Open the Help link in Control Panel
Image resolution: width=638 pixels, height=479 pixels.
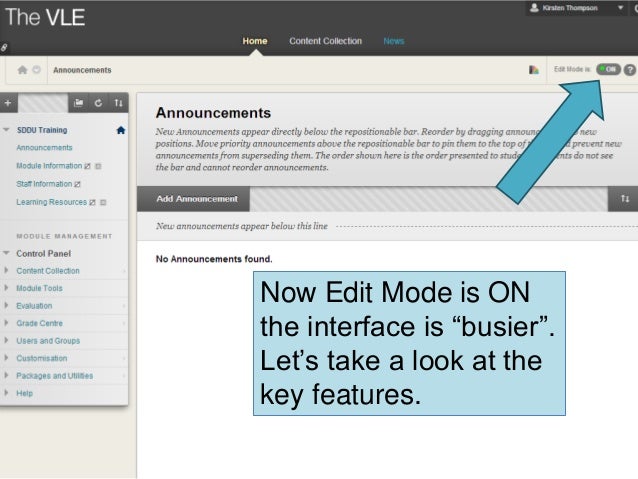(24, 393)
